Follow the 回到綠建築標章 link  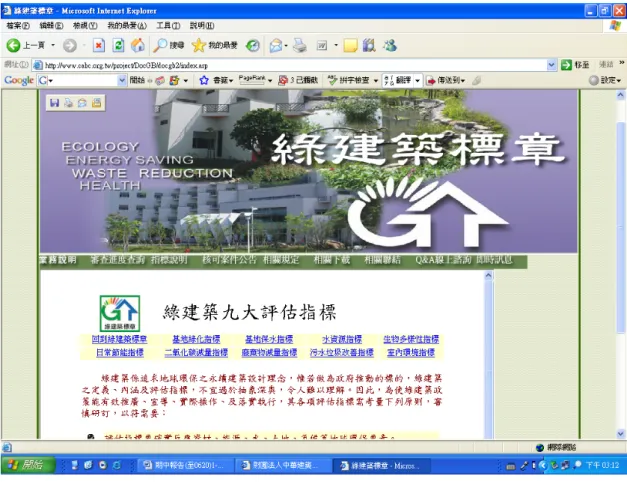tap(119, 339)
